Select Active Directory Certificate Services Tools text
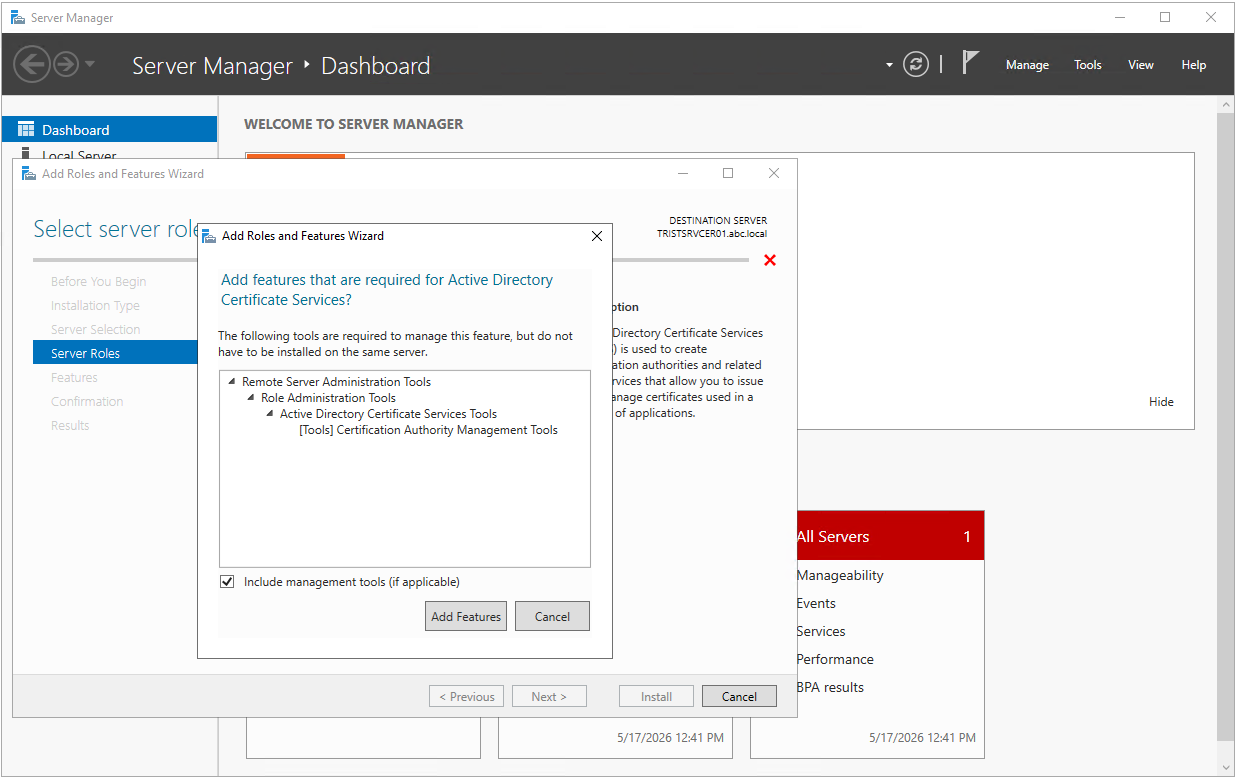The width and height of the screenshot is (1237, 778). 388,414
